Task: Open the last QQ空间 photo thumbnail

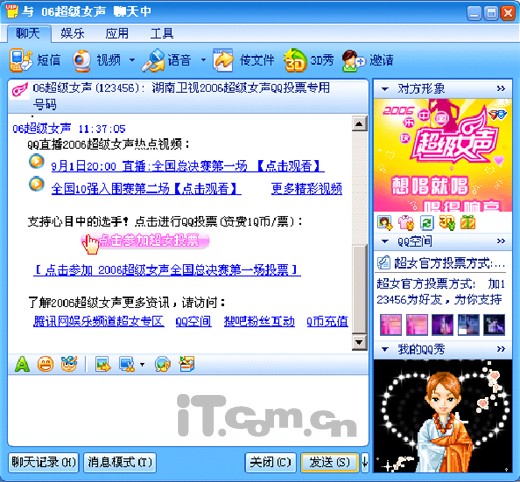Action: [x=494, y=324]
